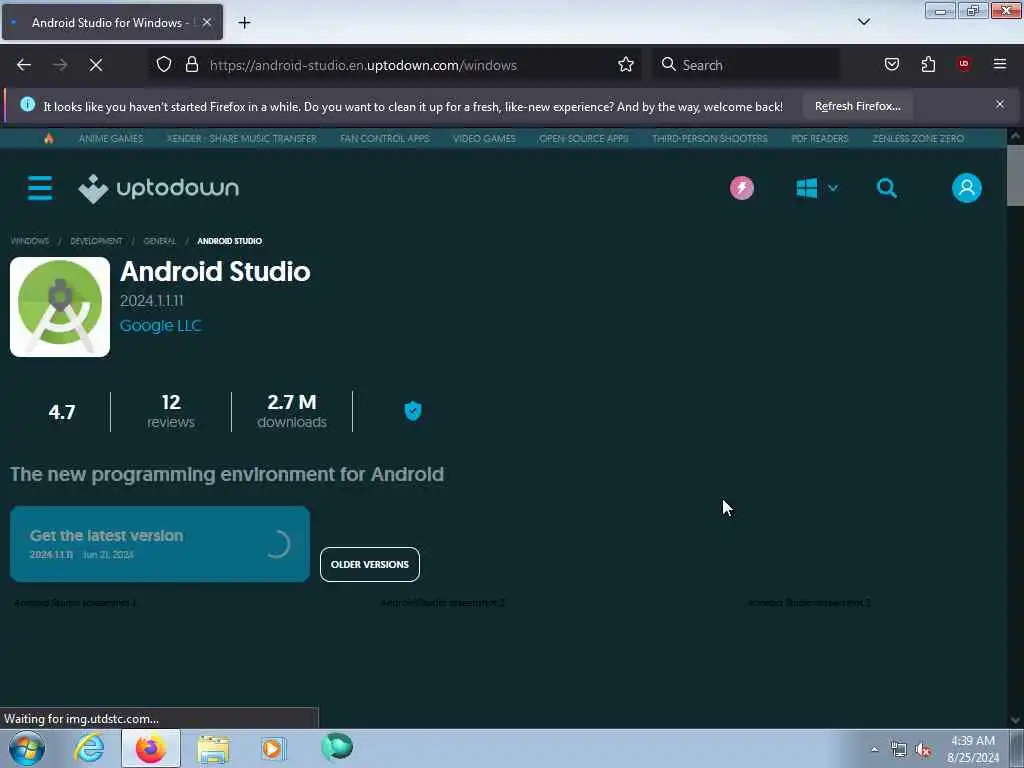This screenshot has width=1024, height=768.
Task: Go to the Development breadcrumb
Action: click(x=96, y=241)
